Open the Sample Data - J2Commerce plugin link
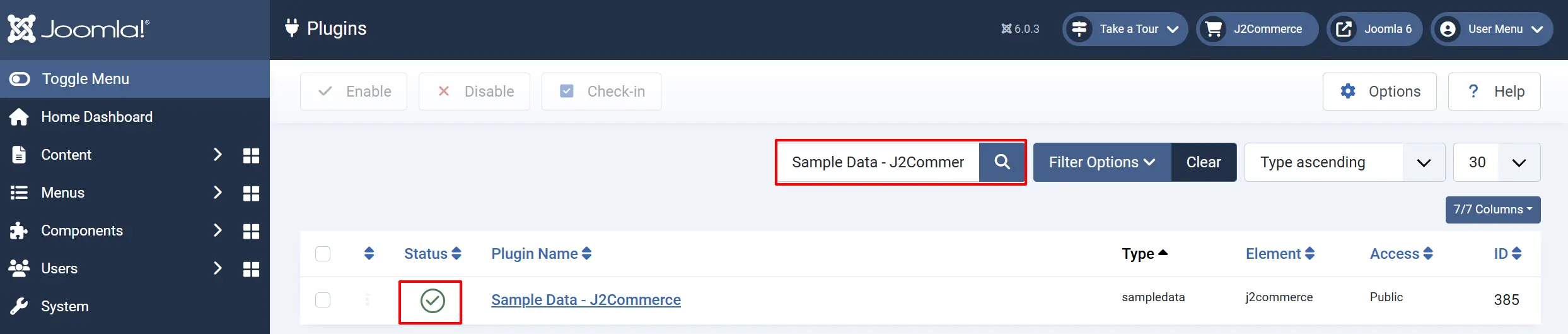The image size is (1568, 334). (x=586, y=300)
